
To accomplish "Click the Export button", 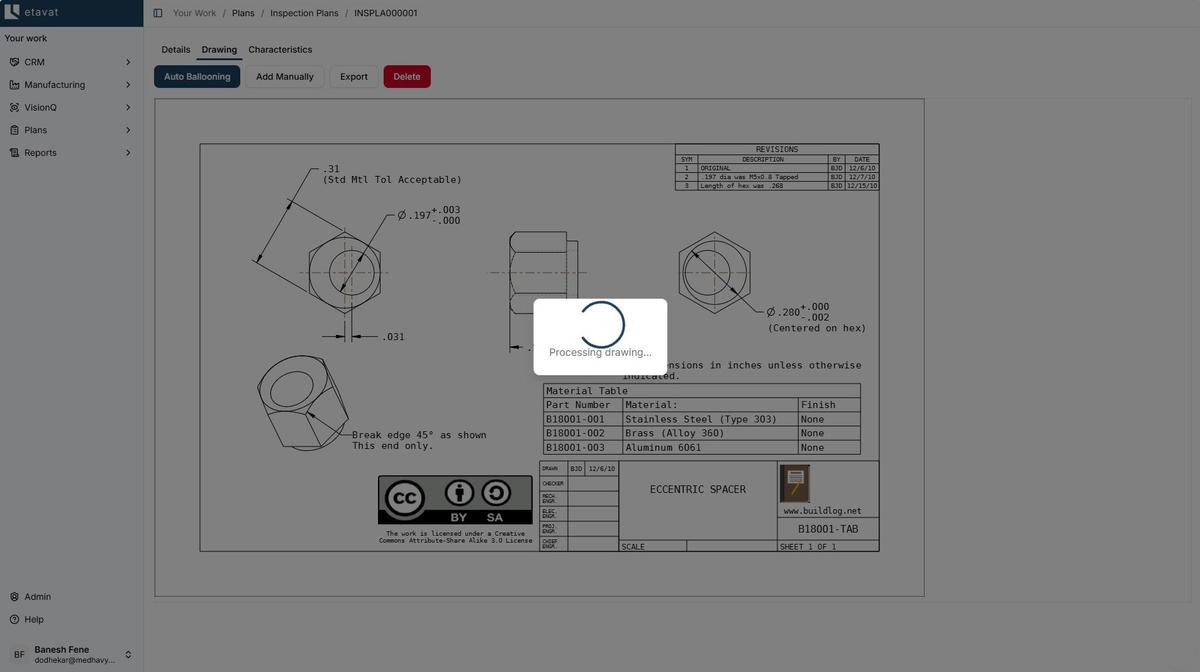I will (x=353, y=74).
